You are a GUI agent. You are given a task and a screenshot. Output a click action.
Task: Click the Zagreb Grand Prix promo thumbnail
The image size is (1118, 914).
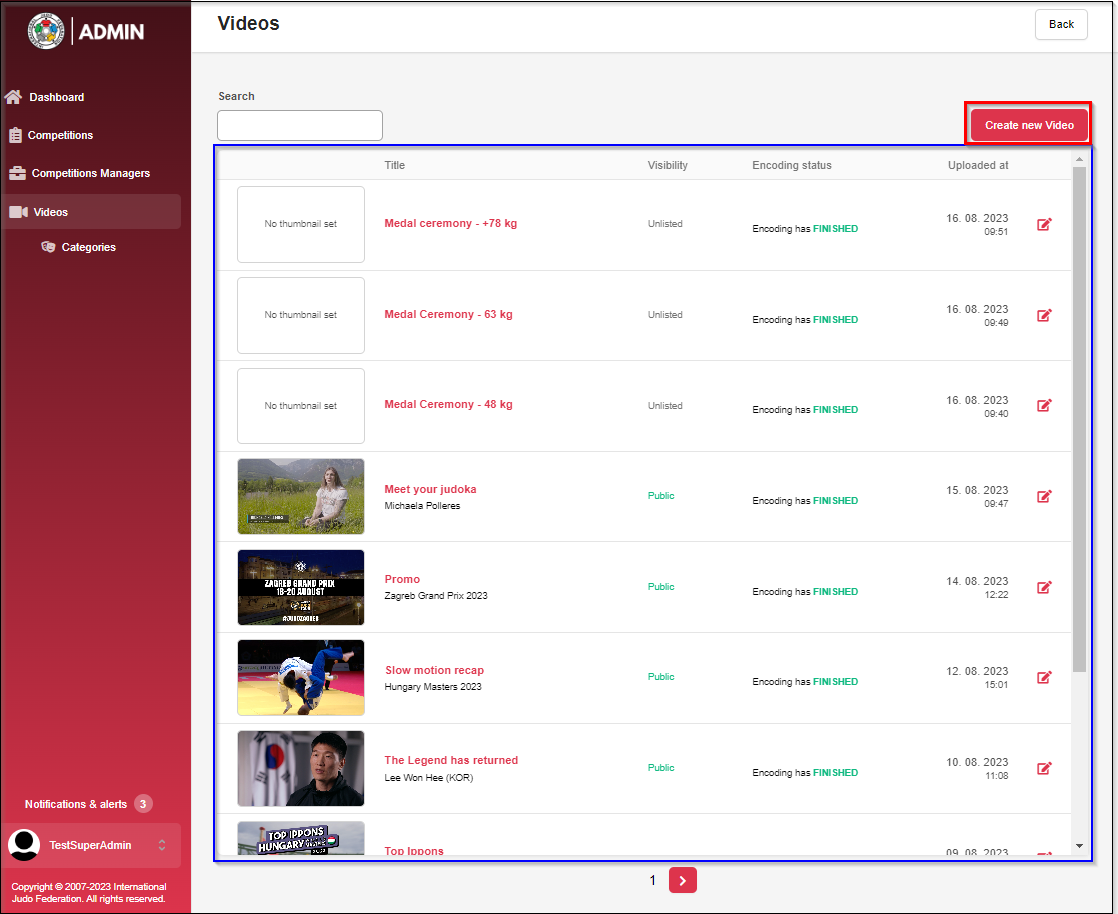pos(301,587)
